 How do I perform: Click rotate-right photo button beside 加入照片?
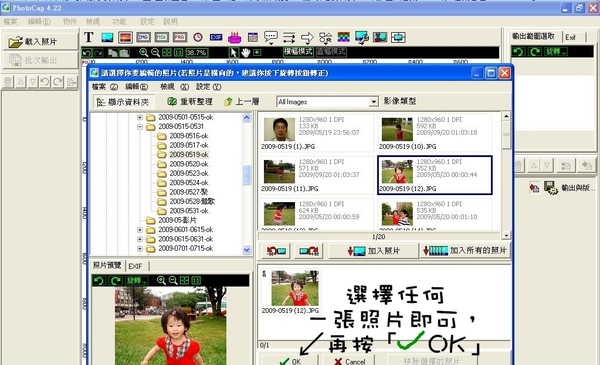pos(309,251)
